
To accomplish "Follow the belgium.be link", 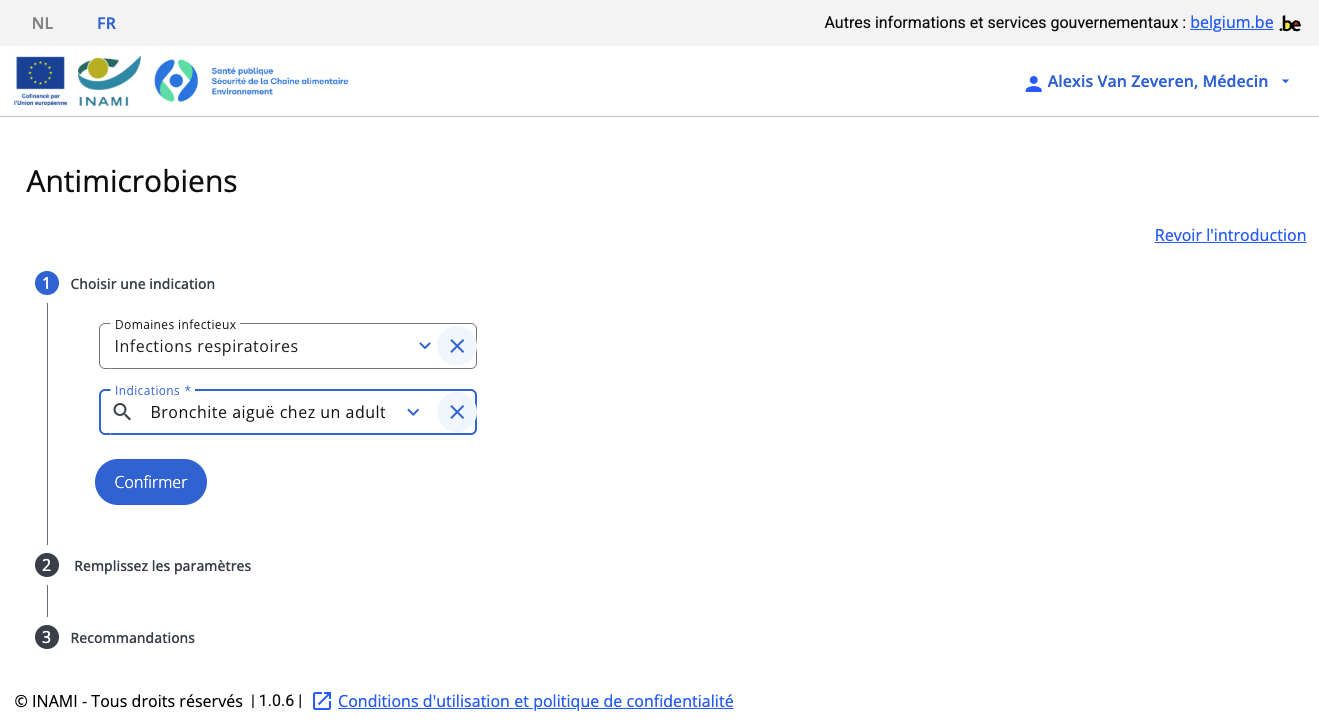I will pyautogui.click(x=1231, y=22).
